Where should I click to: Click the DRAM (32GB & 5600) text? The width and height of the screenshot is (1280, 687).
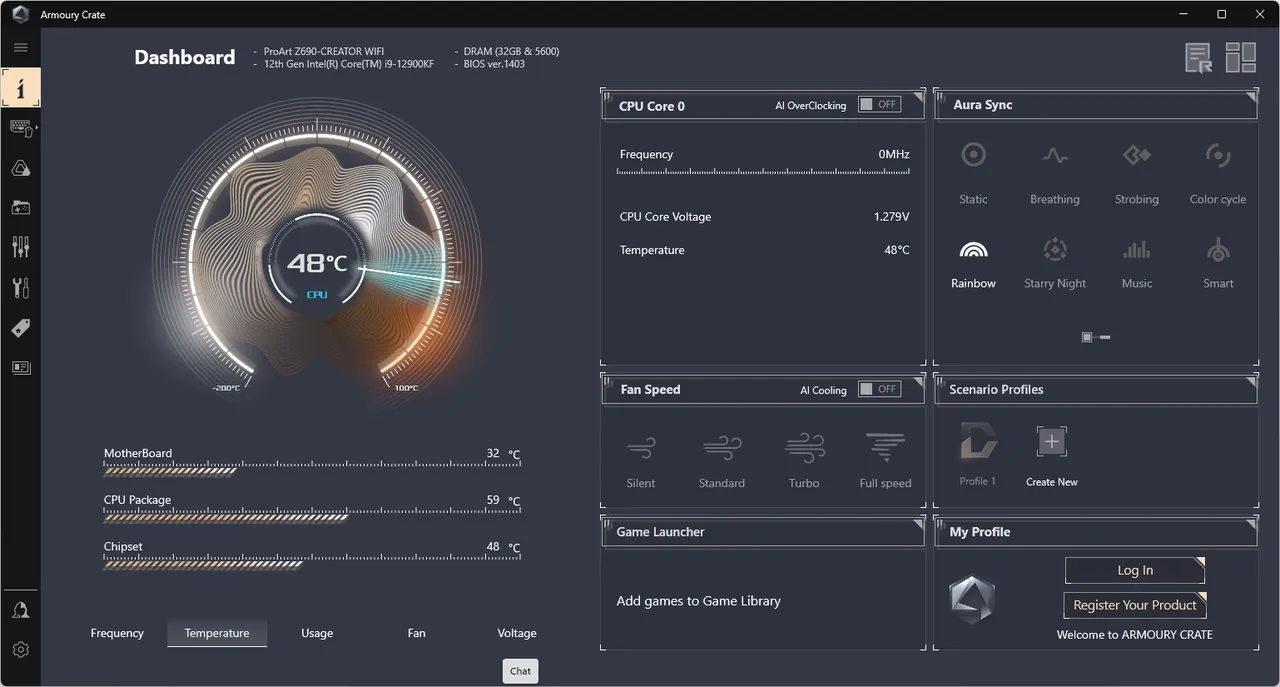click(x=512, y=51)
